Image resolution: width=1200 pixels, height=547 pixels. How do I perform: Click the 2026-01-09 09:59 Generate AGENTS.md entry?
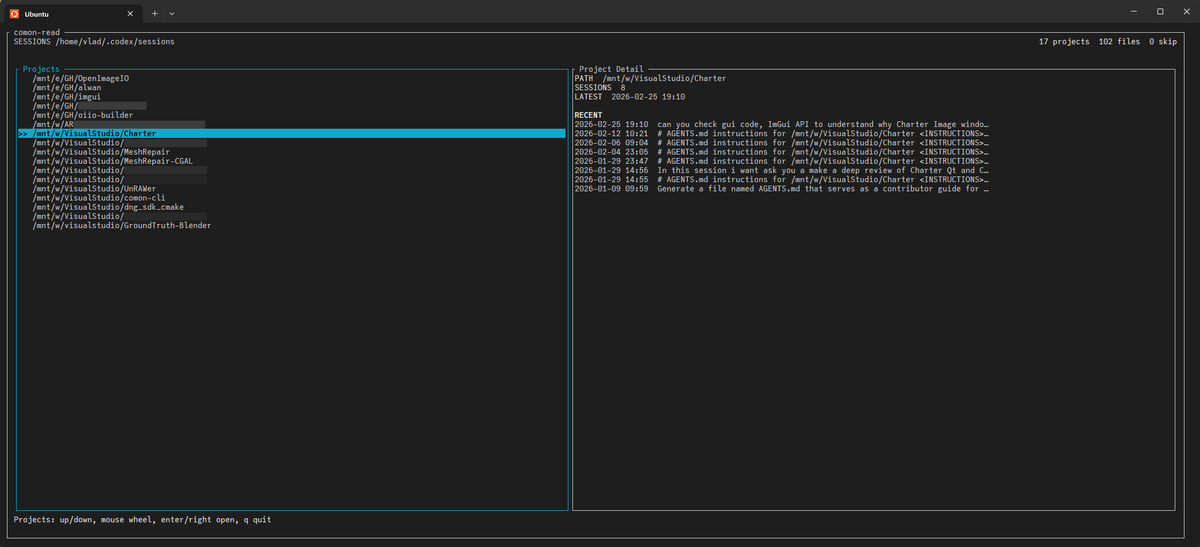coord(782,189)
